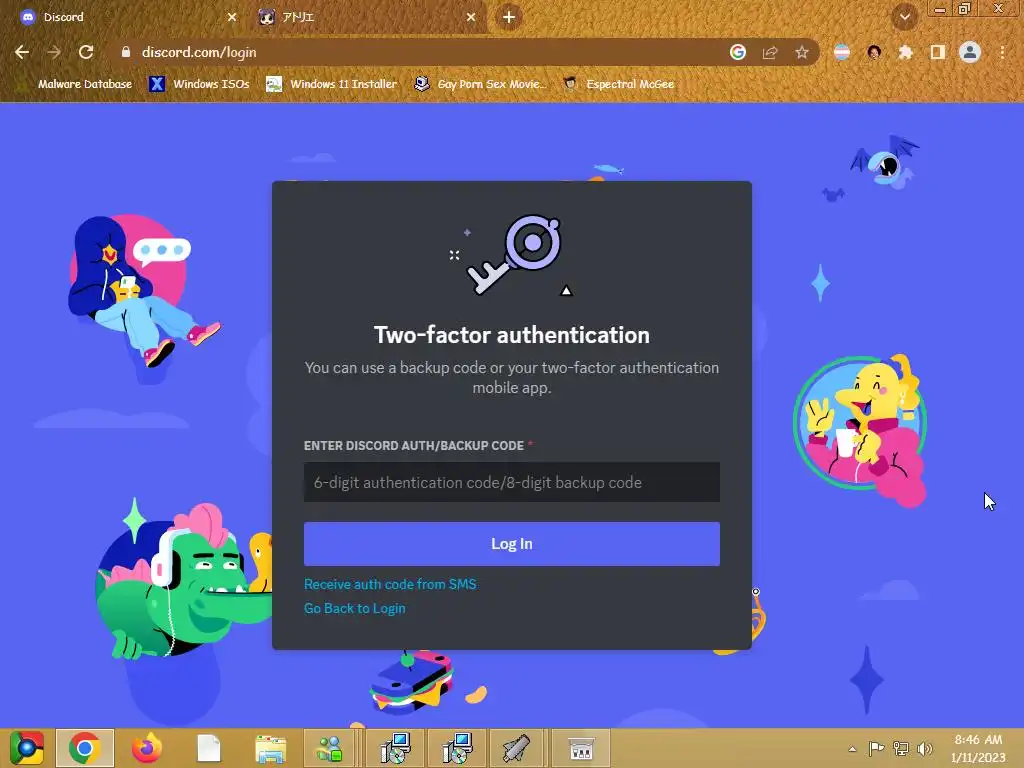Open the striped flag extension icon
This screenshot has height=768, width=1024.
[842, 52]
